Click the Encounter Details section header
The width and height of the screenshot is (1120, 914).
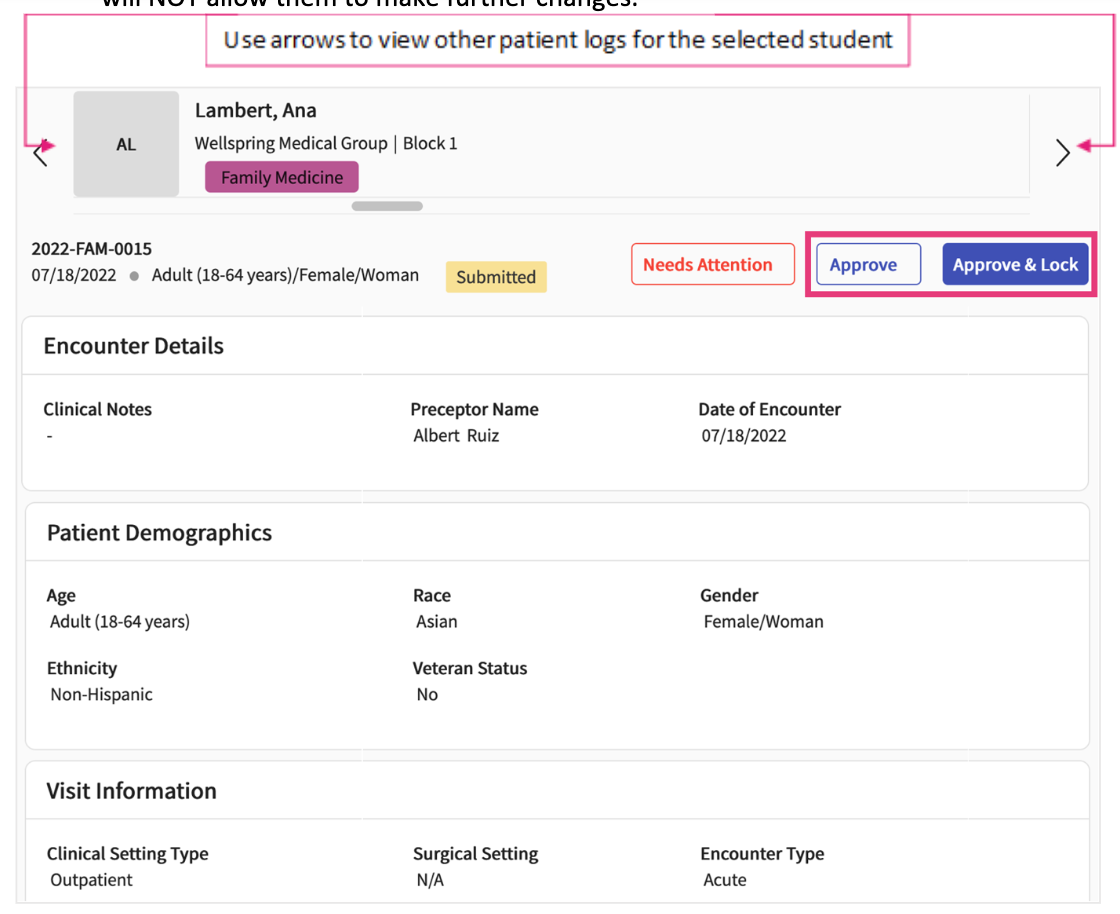(x=134, y=346)
